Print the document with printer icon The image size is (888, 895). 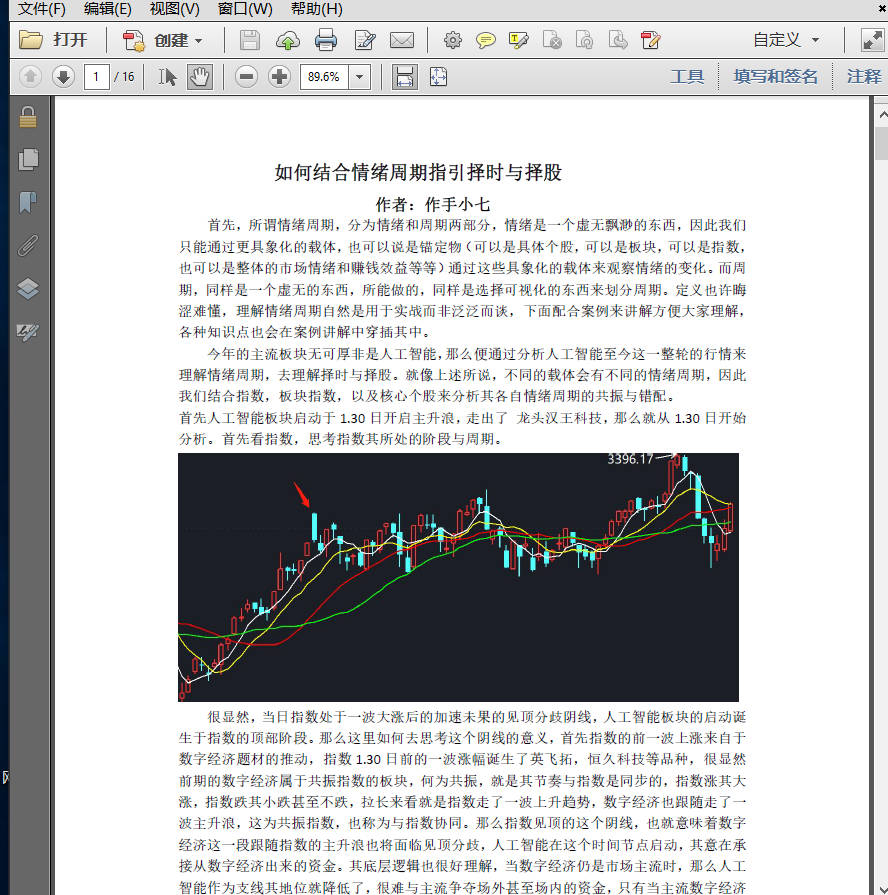(x=326, y=41)
